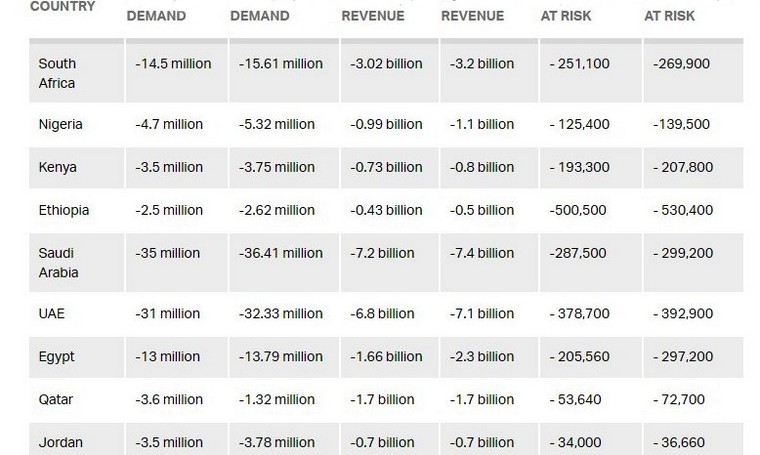Screen dimensions: 760x455
Task: Select the -5.32 million cell for Nigeria
Action: tap(281, 125)
